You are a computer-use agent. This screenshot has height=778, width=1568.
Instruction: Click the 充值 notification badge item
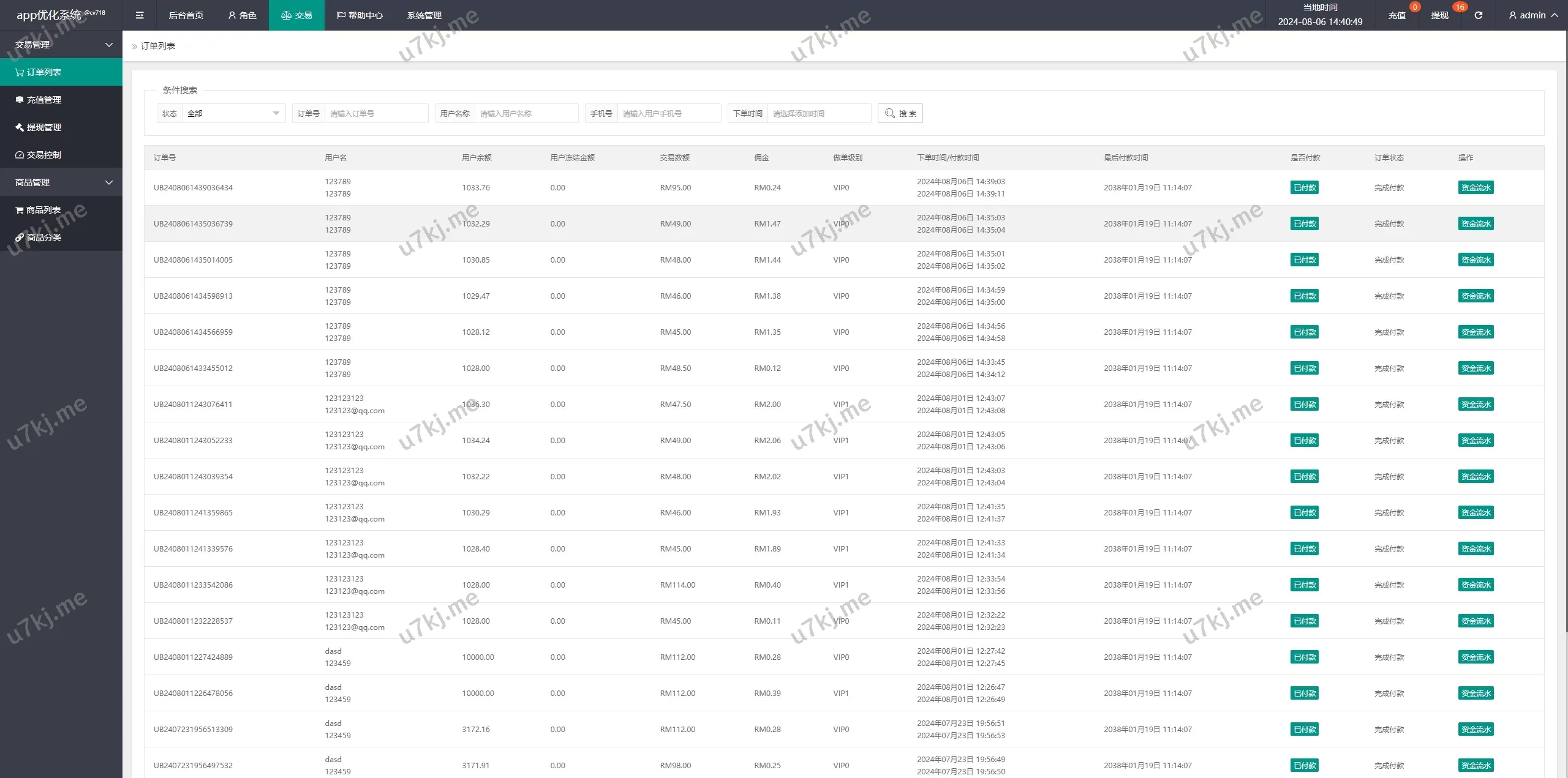pyautogui.click(x=1397, y=15)
